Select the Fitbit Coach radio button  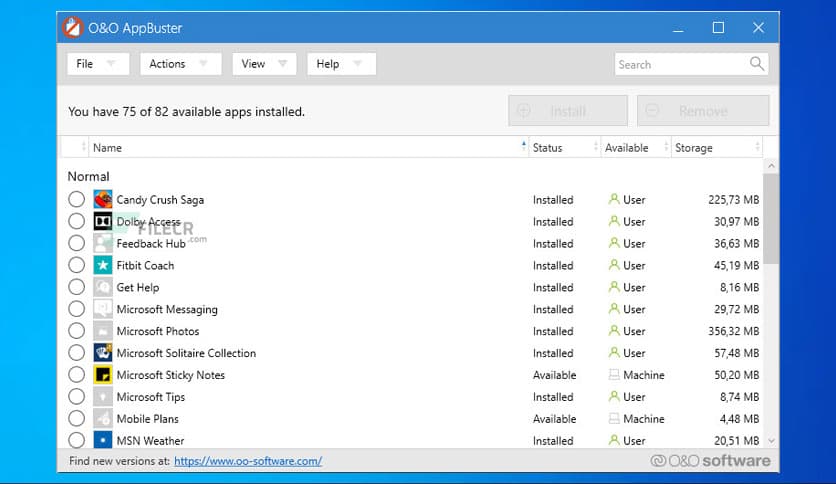pyautogui.click(x=76, y=265)
